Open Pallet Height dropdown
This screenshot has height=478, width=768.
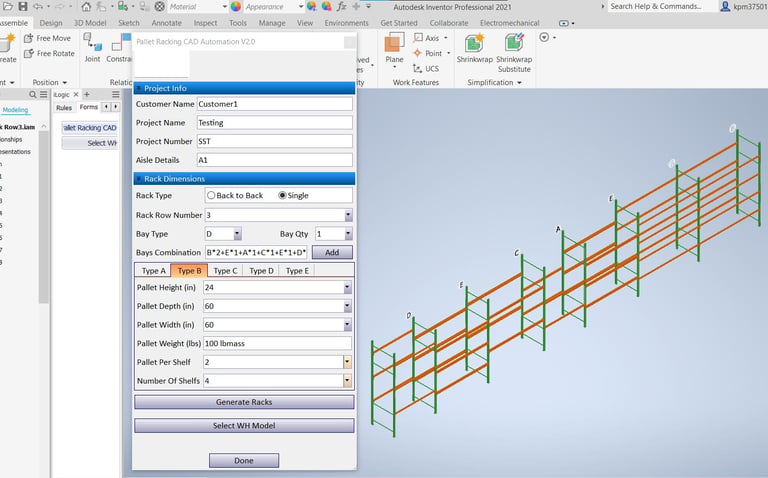click(x=347, y=287)
